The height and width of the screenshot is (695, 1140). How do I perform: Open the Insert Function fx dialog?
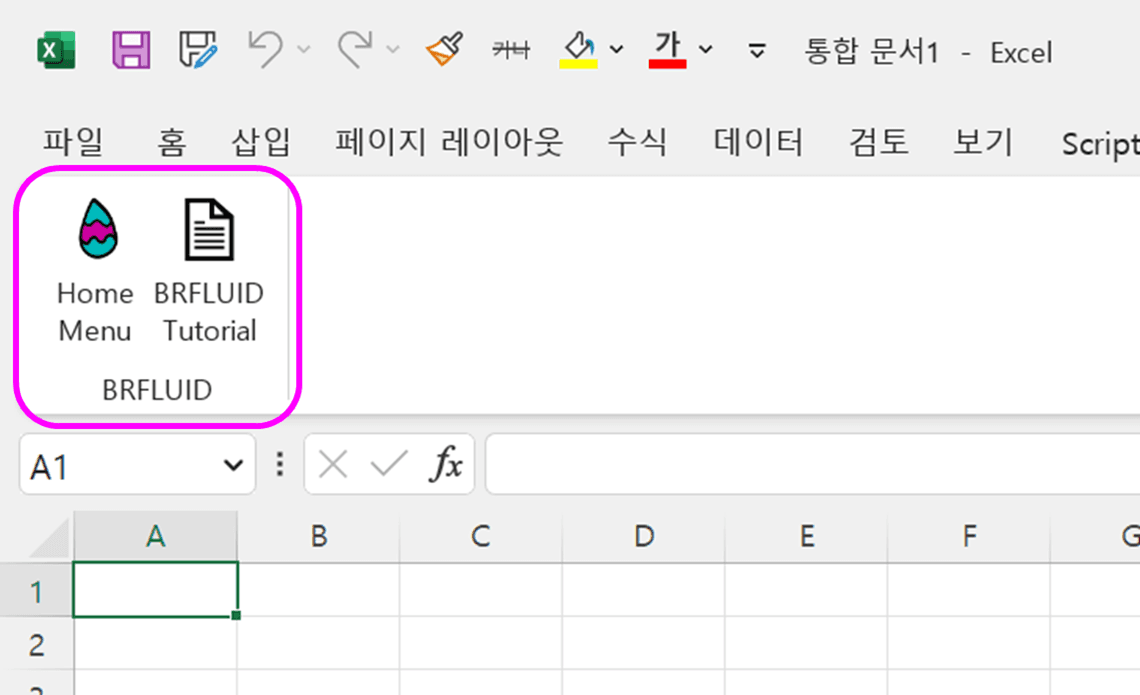point(446,464)
